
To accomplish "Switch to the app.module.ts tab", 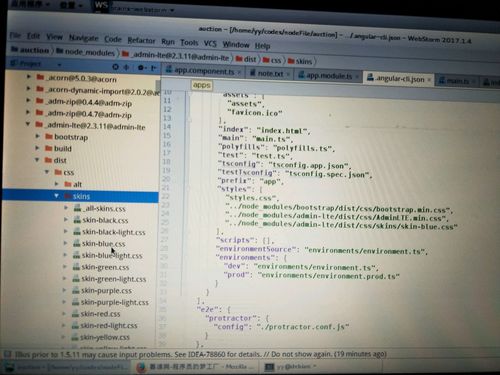I will pyautogui.click(x=328, y=76).
